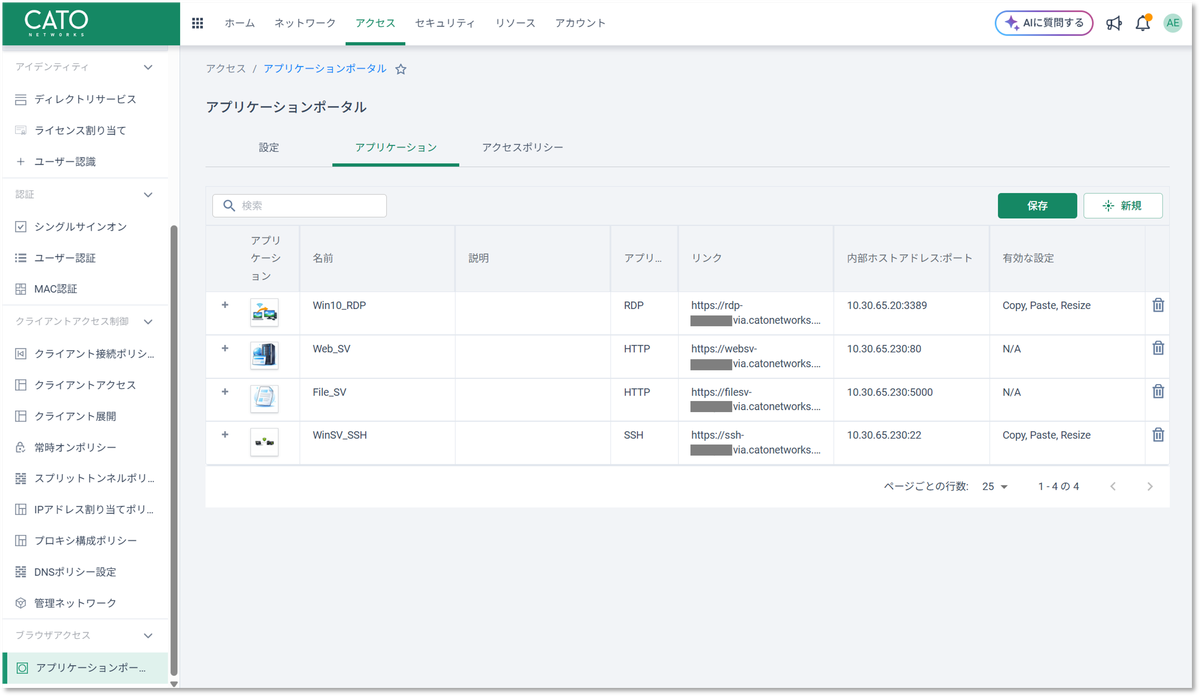Delete the WinSV_SSH entry via trash icon
This screenshot has width=1200, height=696.
pyautogui.click(x=1157, y=435)
